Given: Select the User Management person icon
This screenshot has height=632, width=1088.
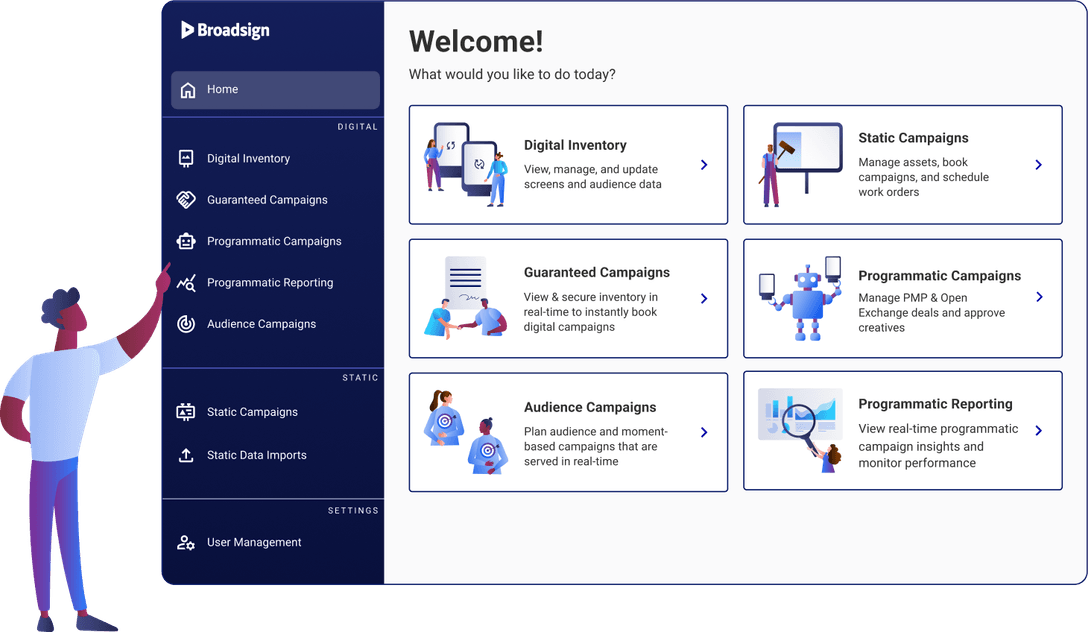Looking at the screenshot, I should coord(186,542).
